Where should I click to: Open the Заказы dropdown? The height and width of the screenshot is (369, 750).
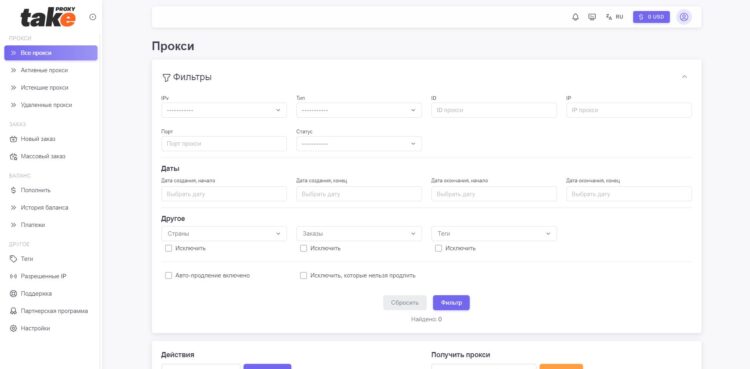tap(359, 234)
